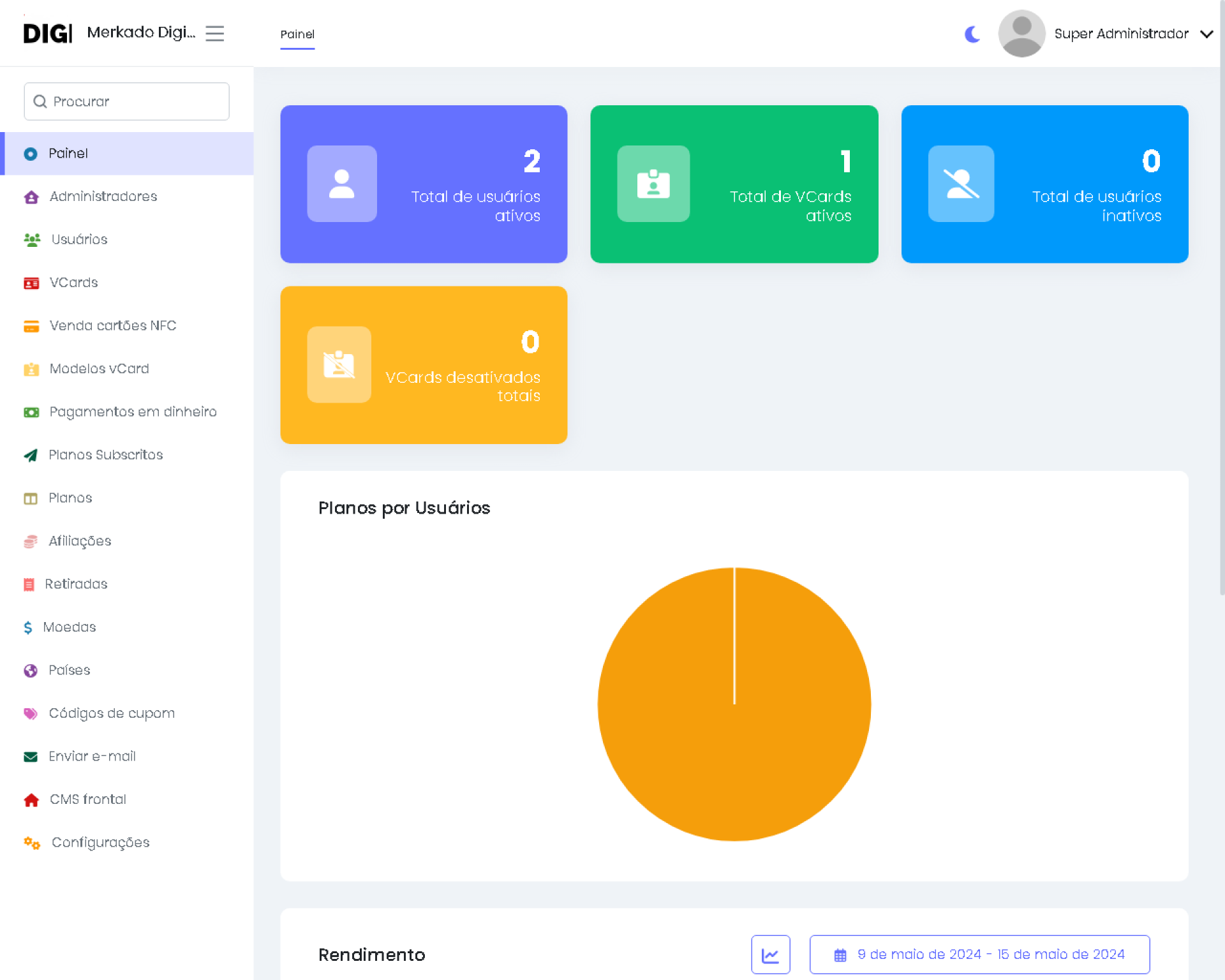Click the Planos Subscritos paper plane icon

pyautogui.click(x=31, y=456)
